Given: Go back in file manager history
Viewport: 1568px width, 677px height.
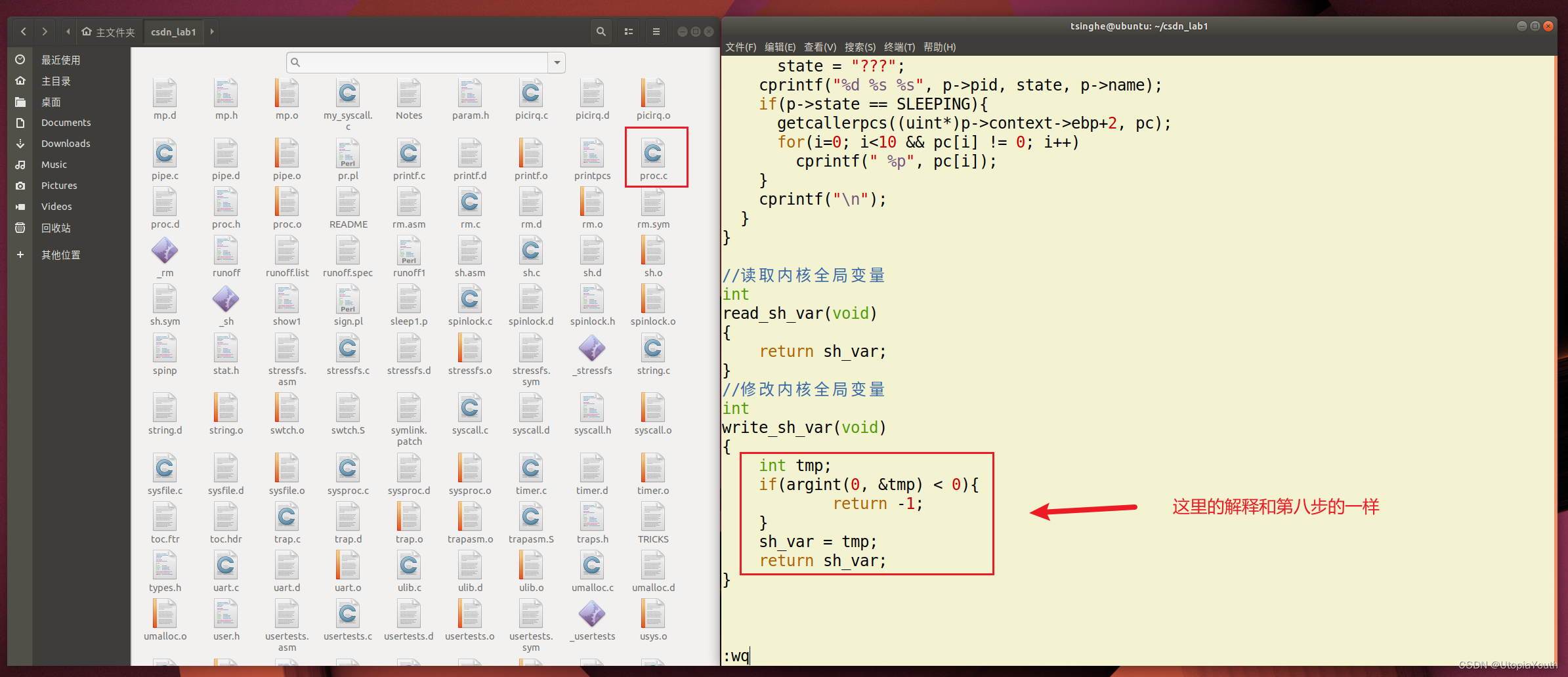Looking at the screenshot, I should click(24, 31).
